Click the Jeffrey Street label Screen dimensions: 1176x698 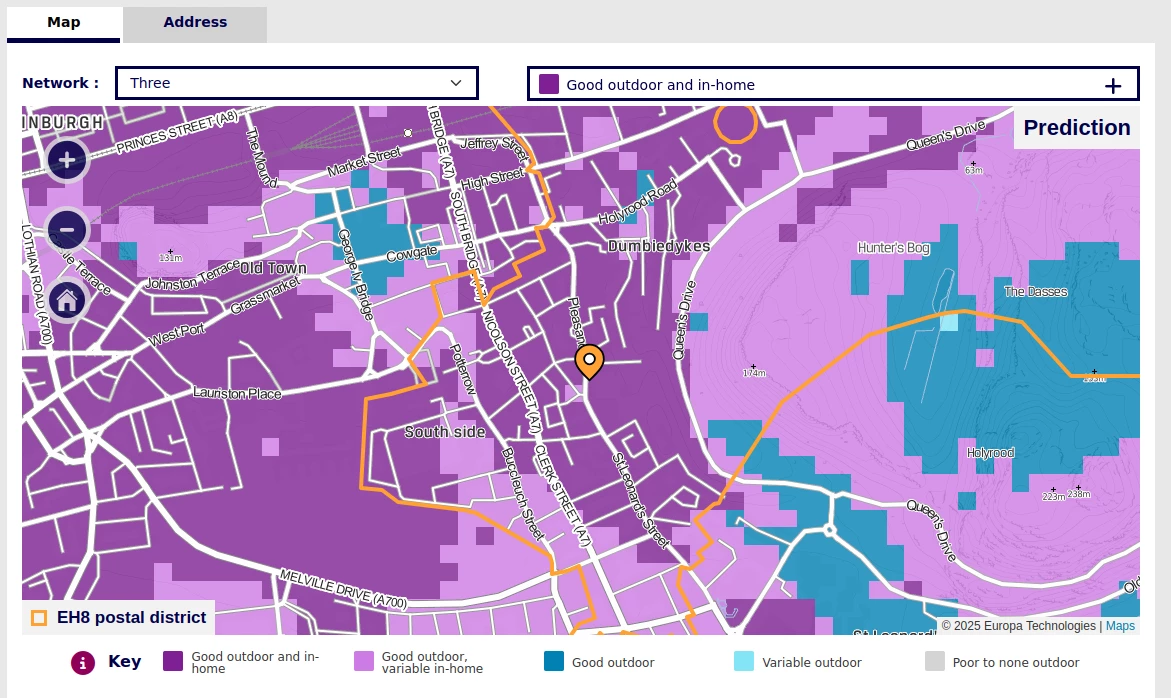coord(494,147)
